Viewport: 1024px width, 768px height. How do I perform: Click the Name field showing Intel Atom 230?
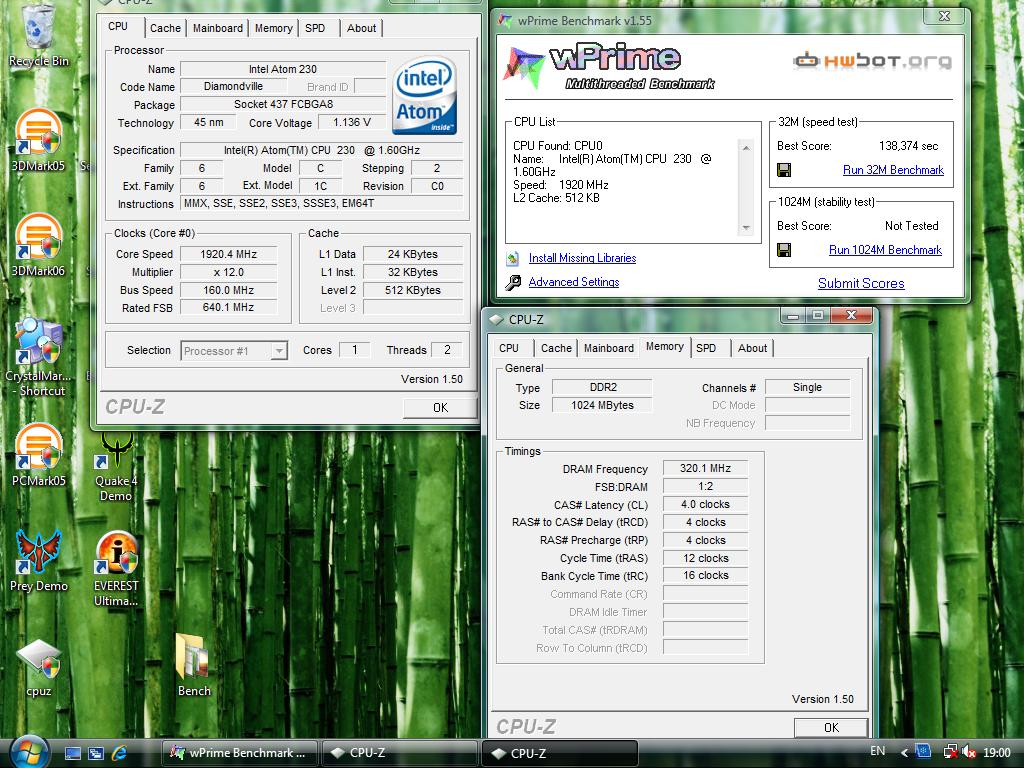point(283,69)
